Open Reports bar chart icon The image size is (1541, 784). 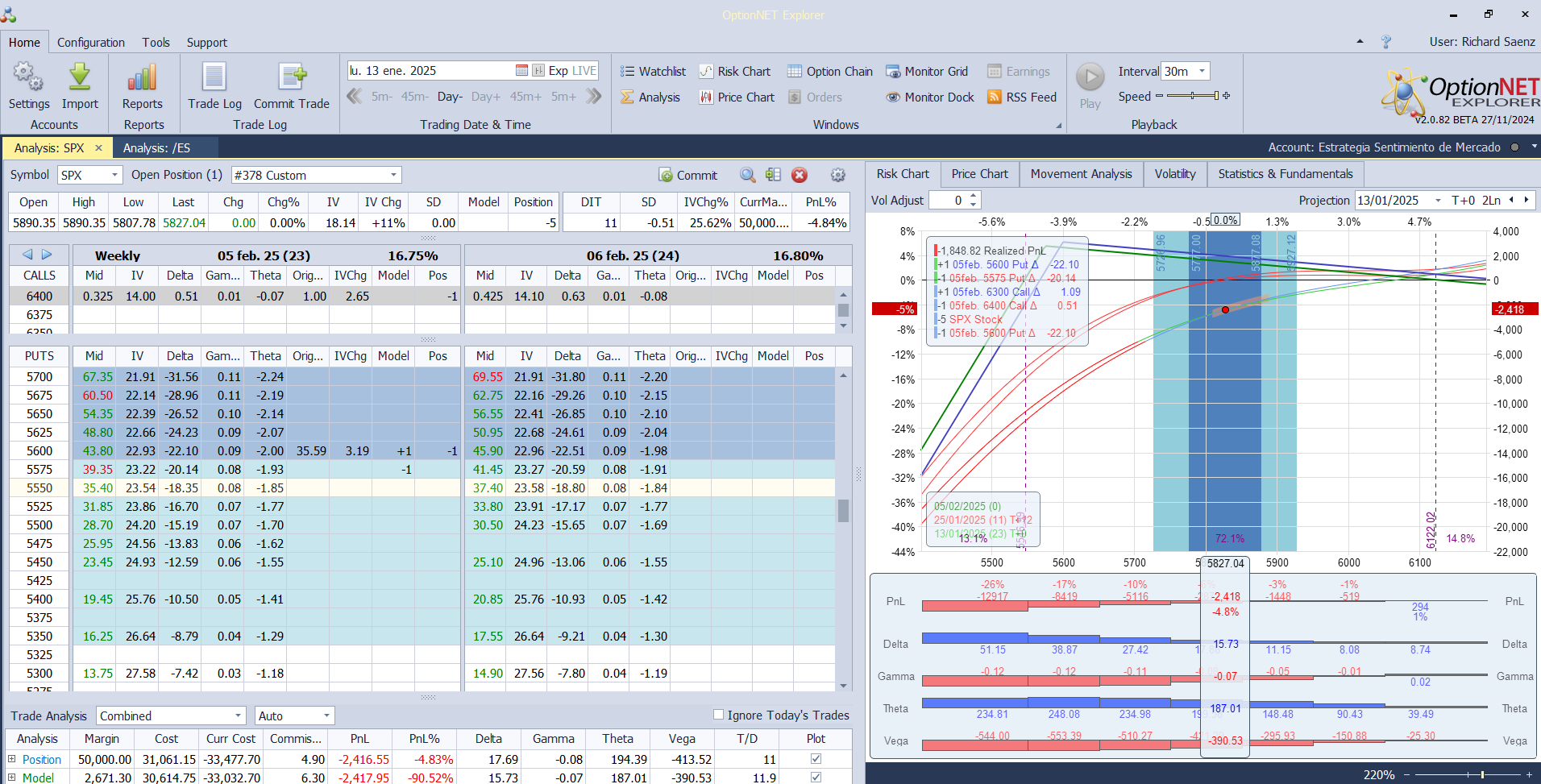tap(143, 77)
